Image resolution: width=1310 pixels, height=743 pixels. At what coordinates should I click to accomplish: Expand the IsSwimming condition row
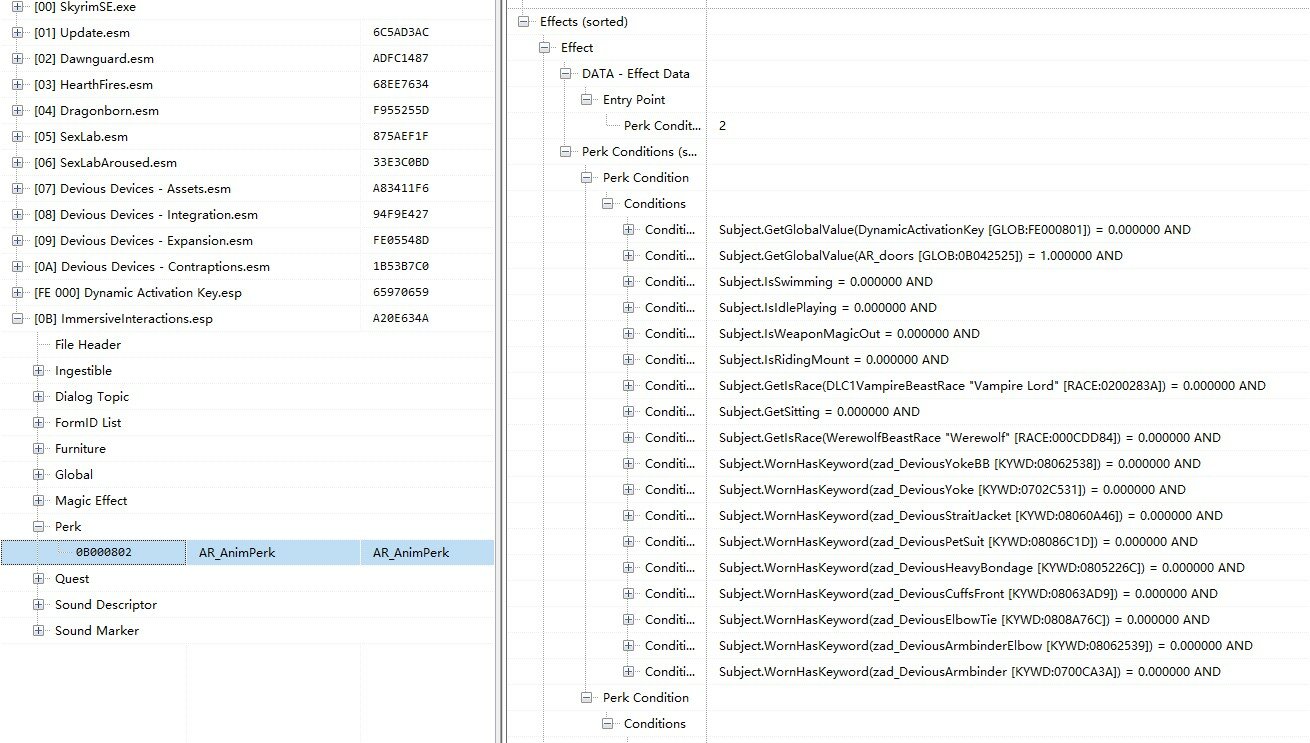[628, 282]
